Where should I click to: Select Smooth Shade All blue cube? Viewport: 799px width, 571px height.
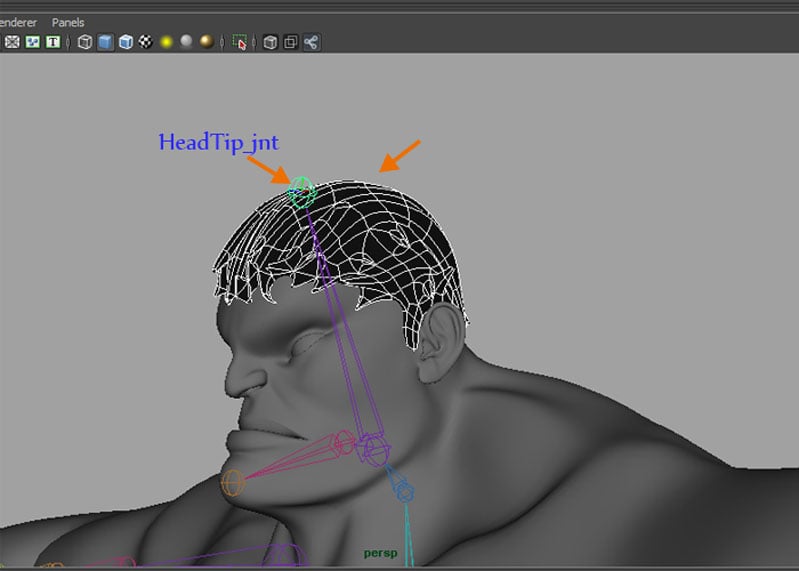105,42
